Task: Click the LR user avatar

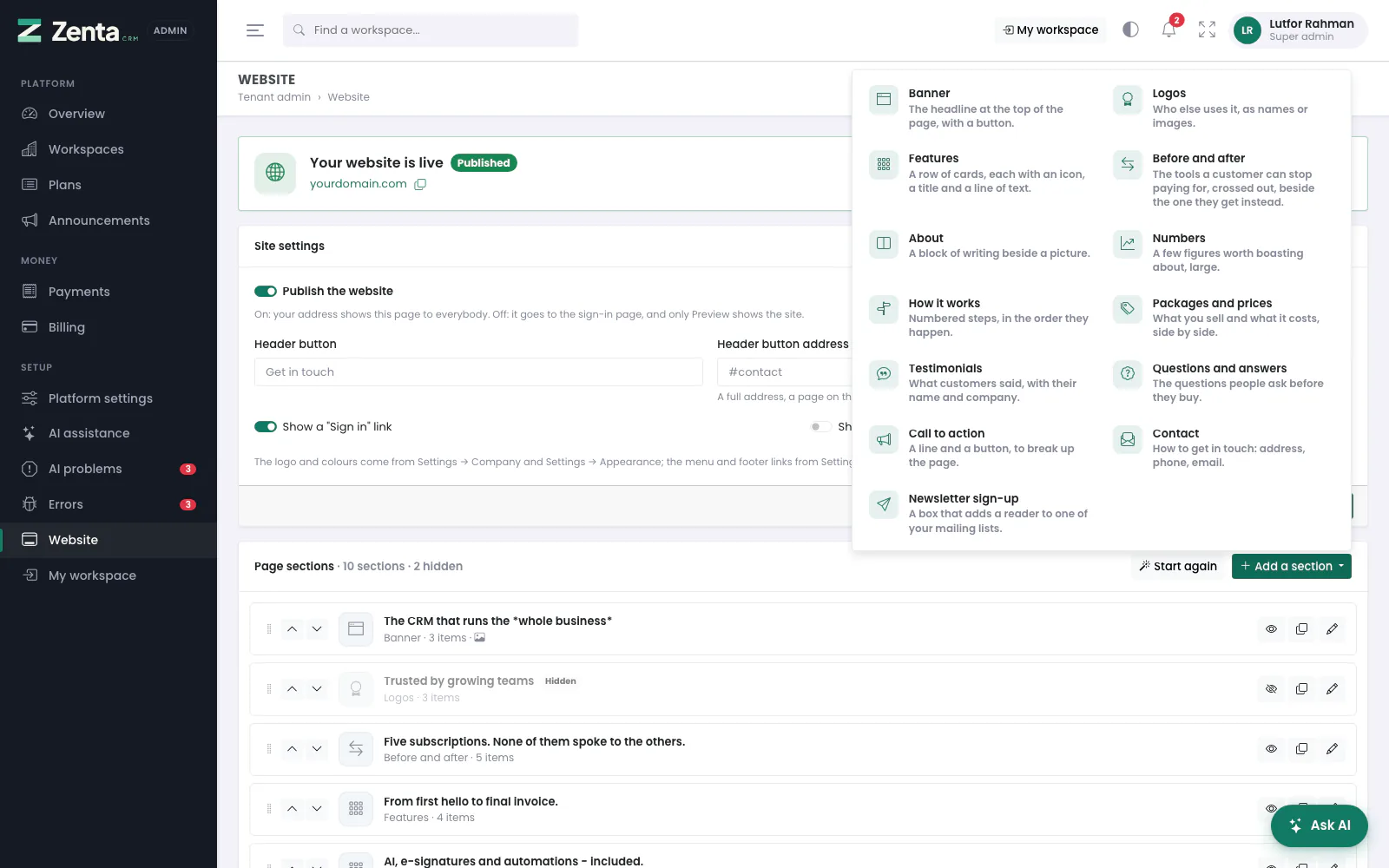Action: click(1247, 30)
